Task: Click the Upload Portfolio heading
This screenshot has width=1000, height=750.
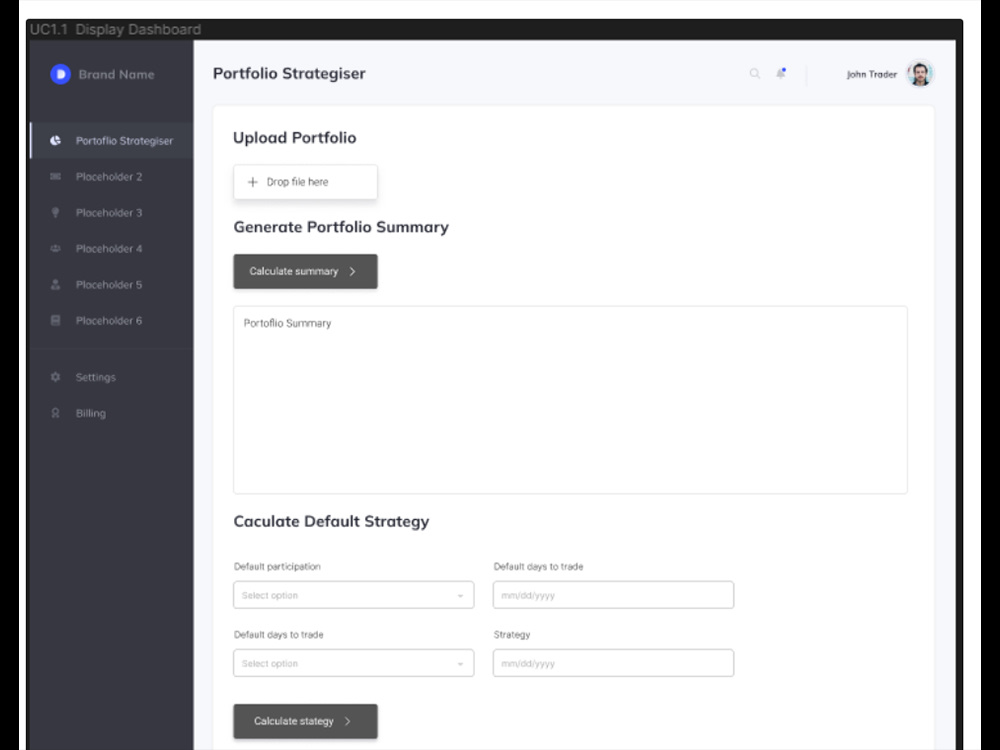Action: pos(295,138)
